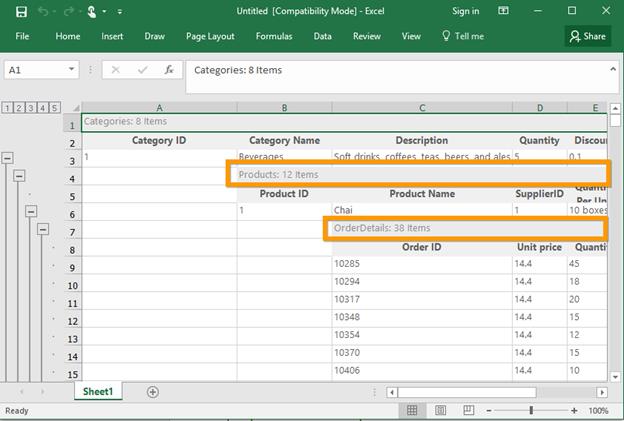Open the Sheet1 tab
This screenshot has height=421, width=624.
point(98,392)
